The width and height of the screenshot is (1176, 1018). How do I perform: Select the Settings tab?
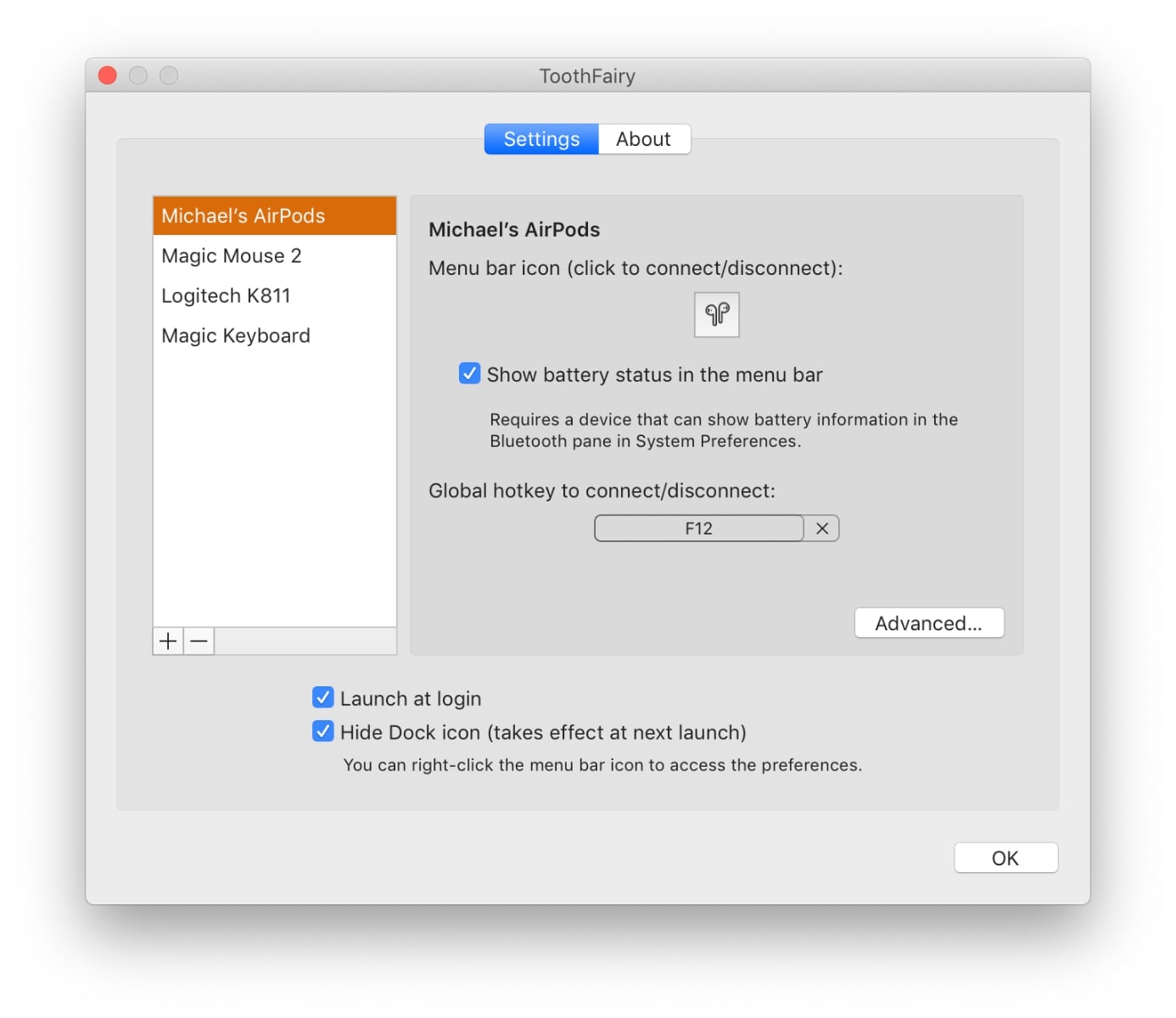[541, 139]
